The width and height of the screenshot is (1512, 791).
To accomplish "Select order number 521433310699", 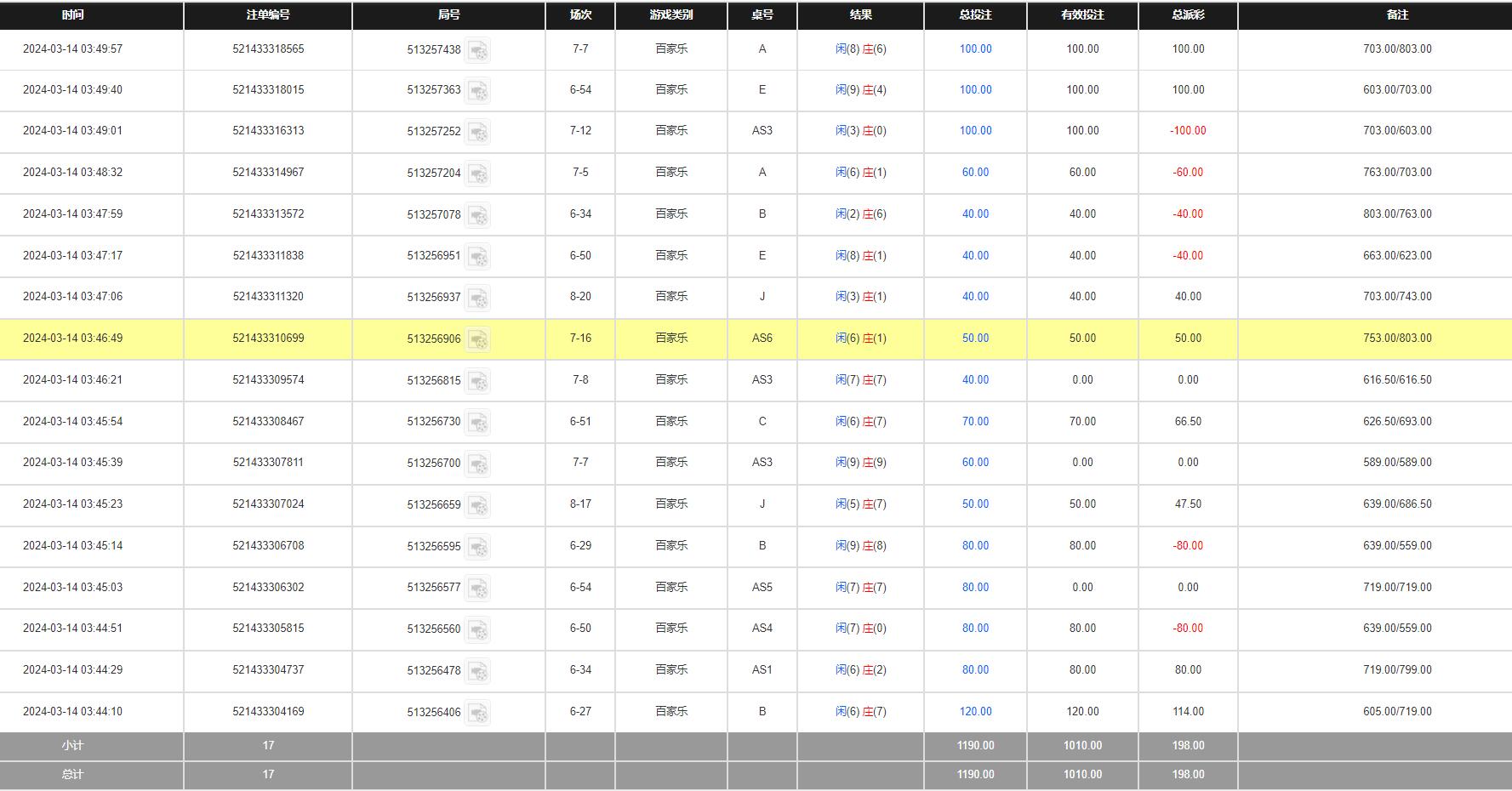I will coord(268,338).
